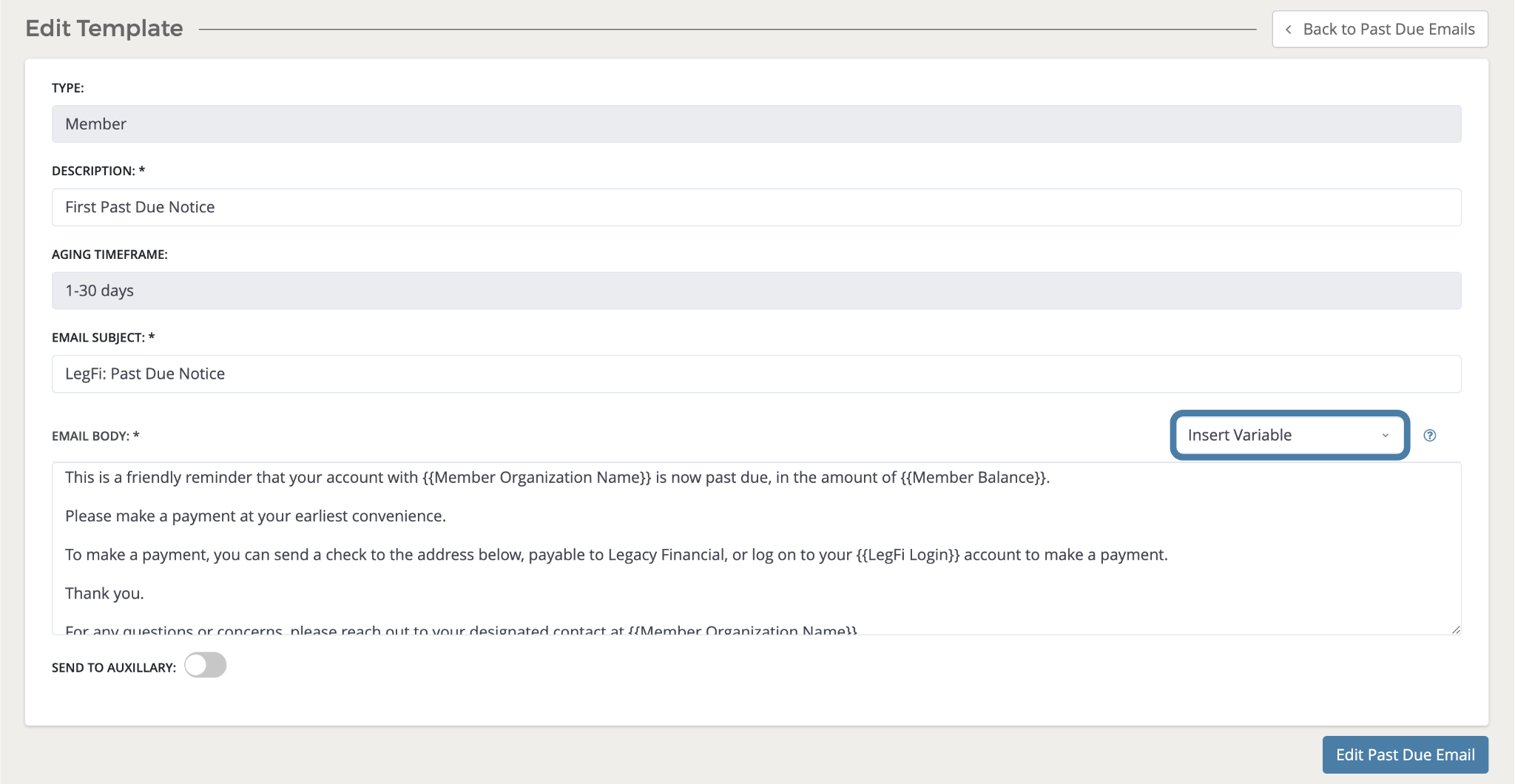Viewport: 1515px width, 784px height.
Task: Click the Type field showing Member
Action: point(755,124)
